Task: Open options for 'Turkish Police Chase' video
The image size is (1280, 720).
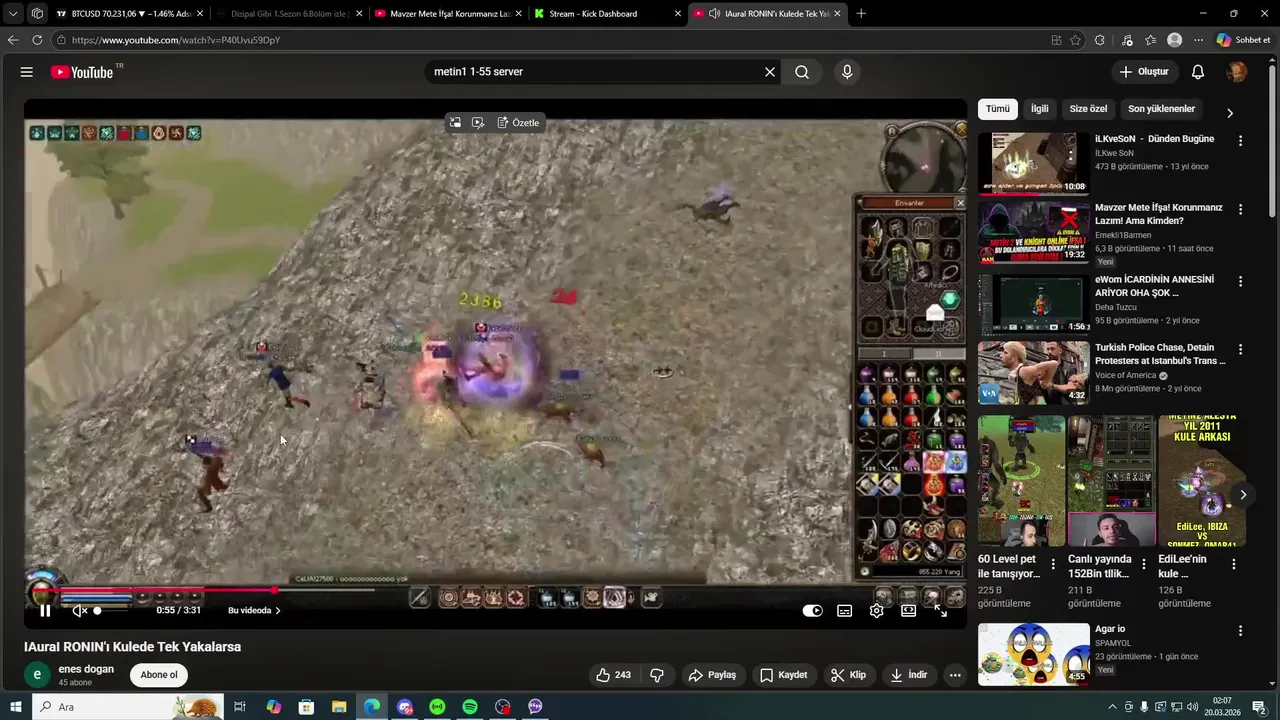Action: coord(1241,350)
